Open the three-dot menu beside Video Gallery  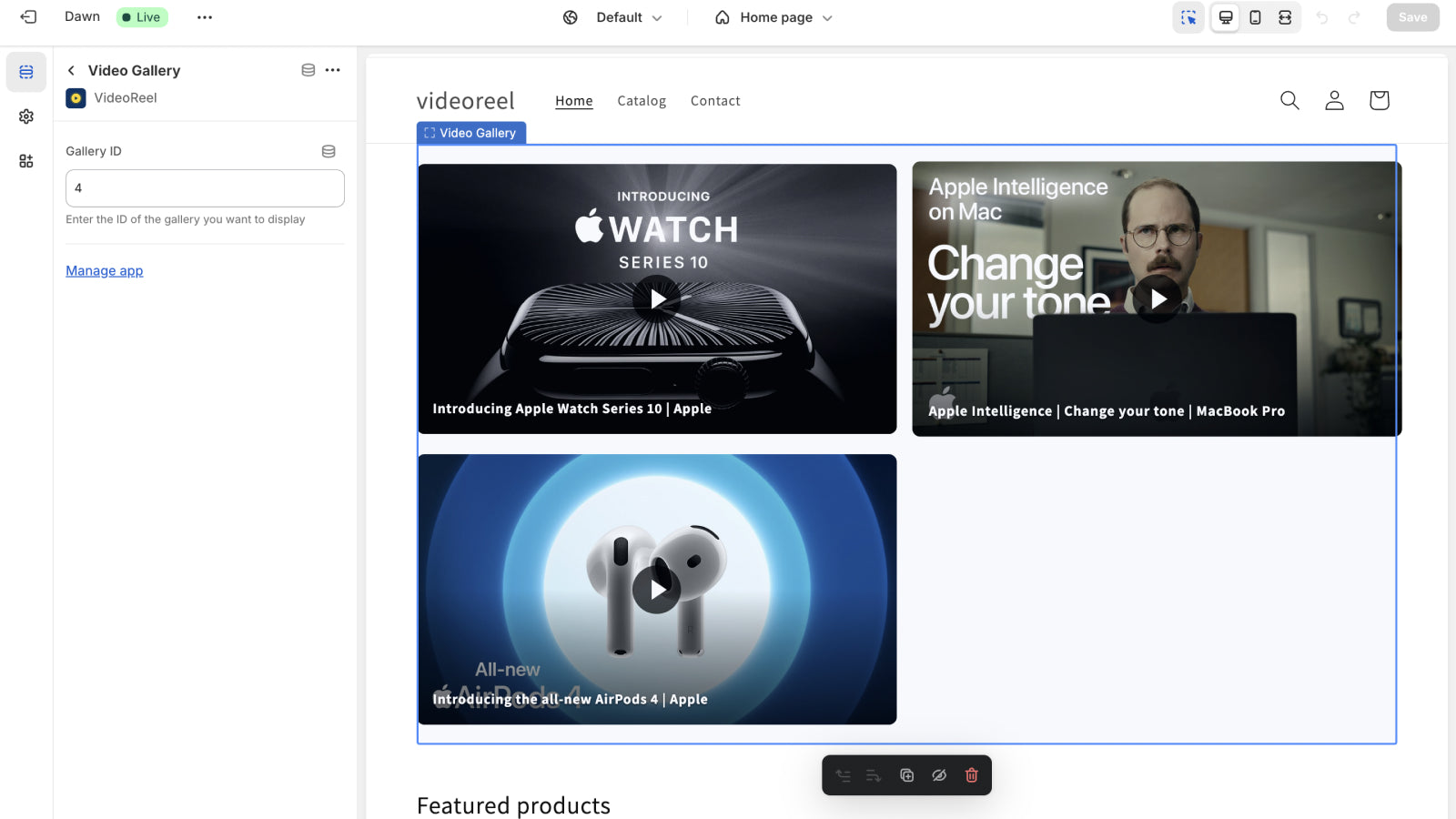coord(332,70)
